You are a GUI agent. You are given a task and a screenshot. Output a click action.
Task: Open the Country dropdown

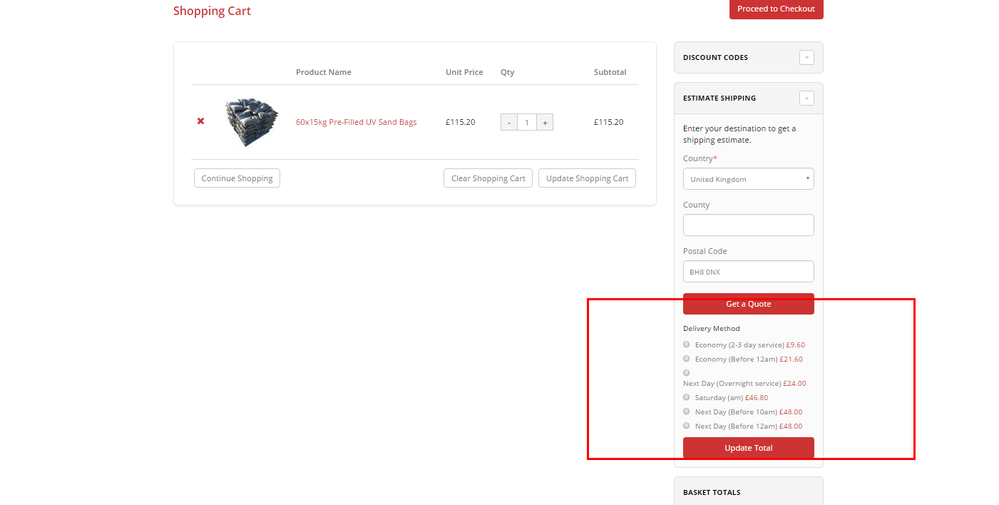tap(748, 179)
